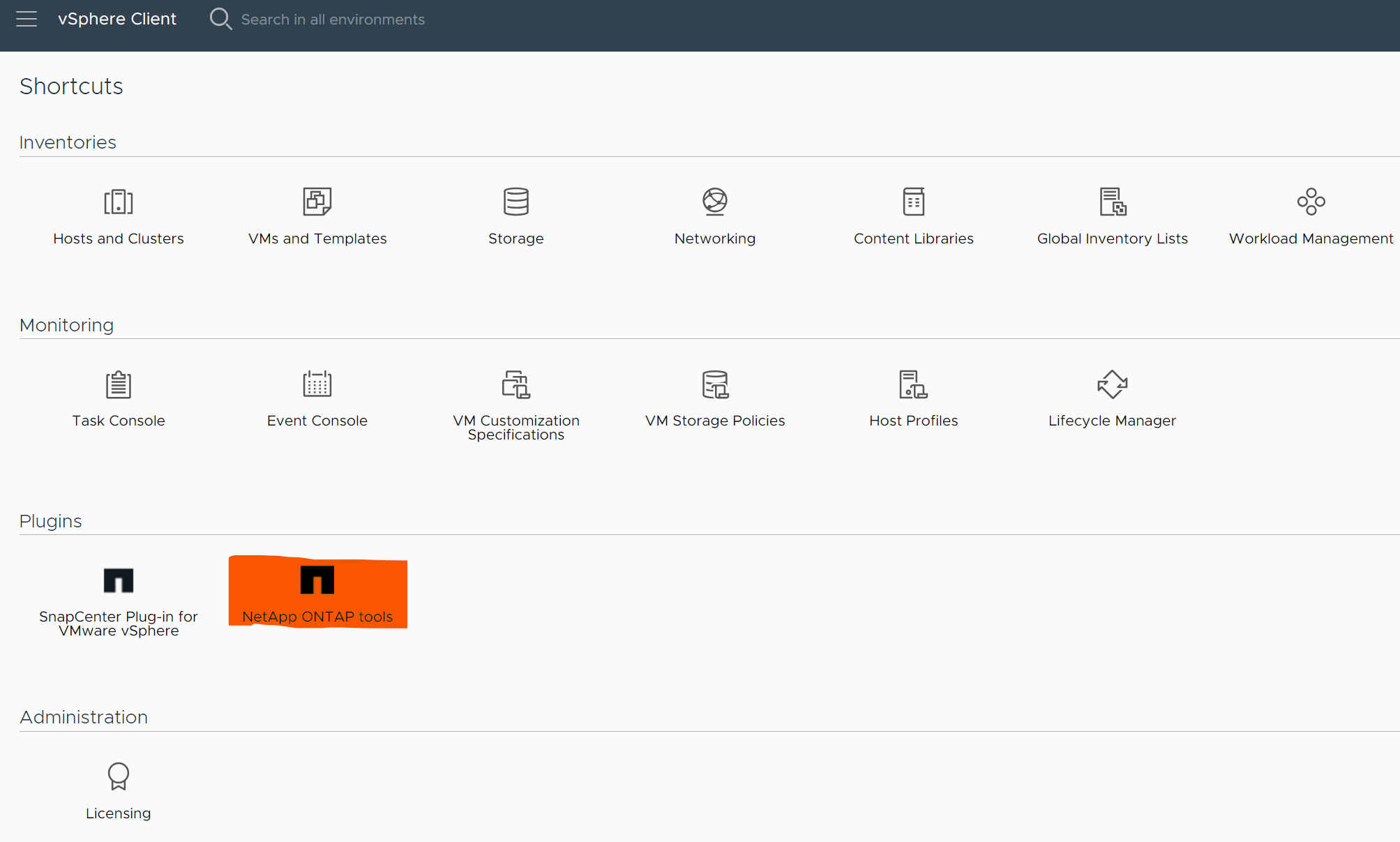Open Host Profiles section

pyautogui.click(x=913, y=397)
